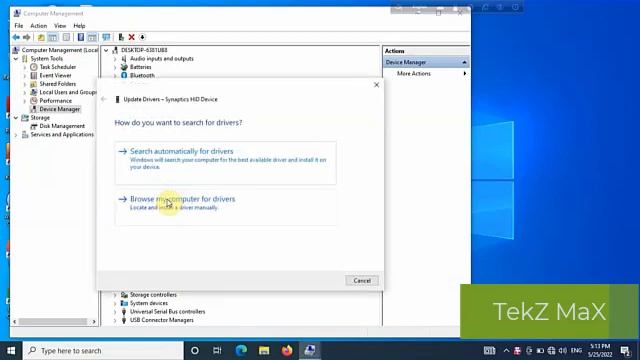Click the Update device driver toolbar icon

point(121,38)
